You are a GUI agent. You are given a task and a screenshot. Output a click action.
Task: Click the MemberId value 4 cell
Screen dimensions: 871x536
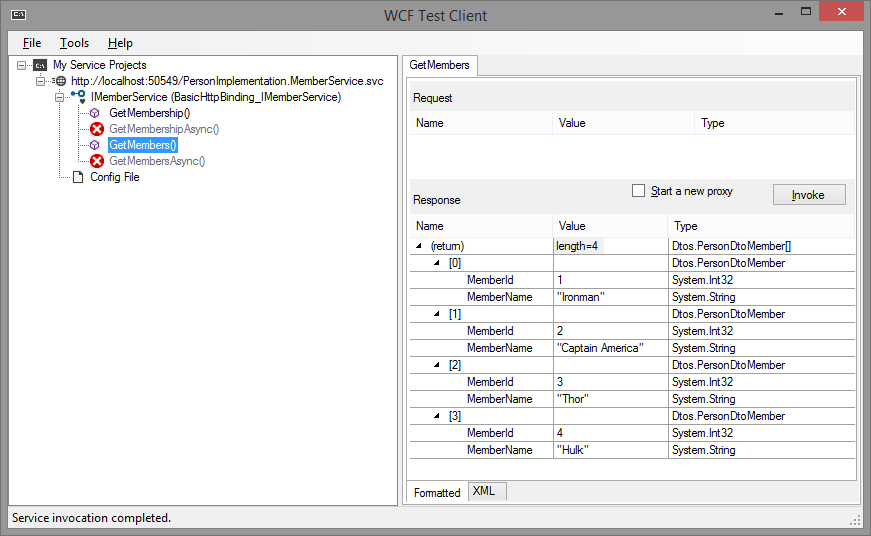click(610, 433)
